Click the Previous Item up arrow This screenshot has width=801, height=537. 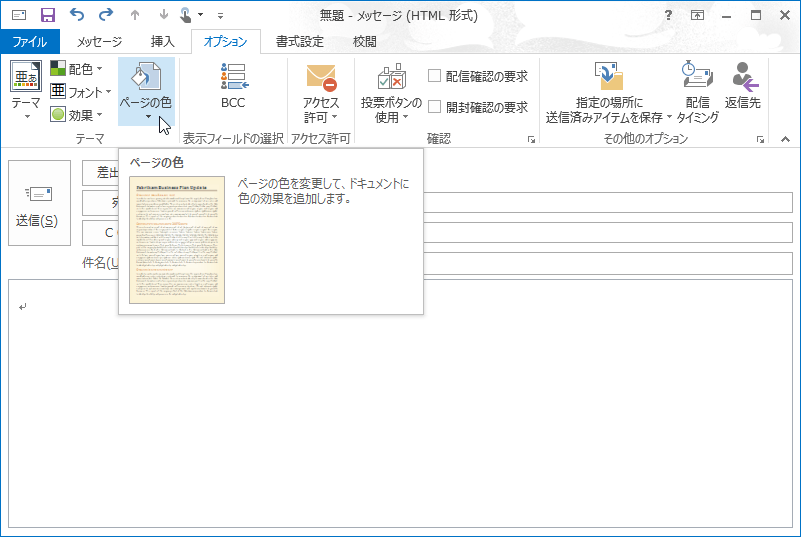coord(135,15)
